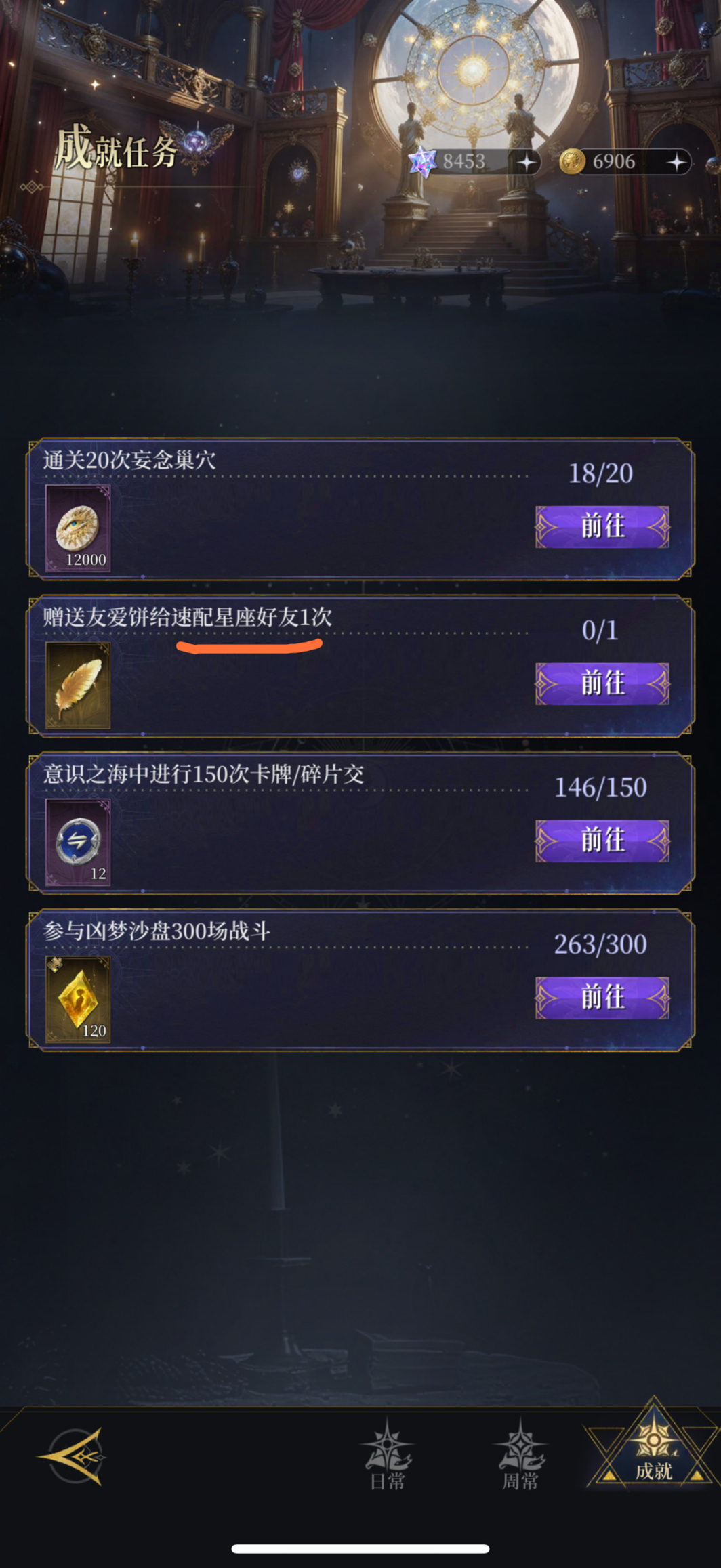Open the blue swap token reward showing 12
This screenshot has height=1568, width=721.
78,843
